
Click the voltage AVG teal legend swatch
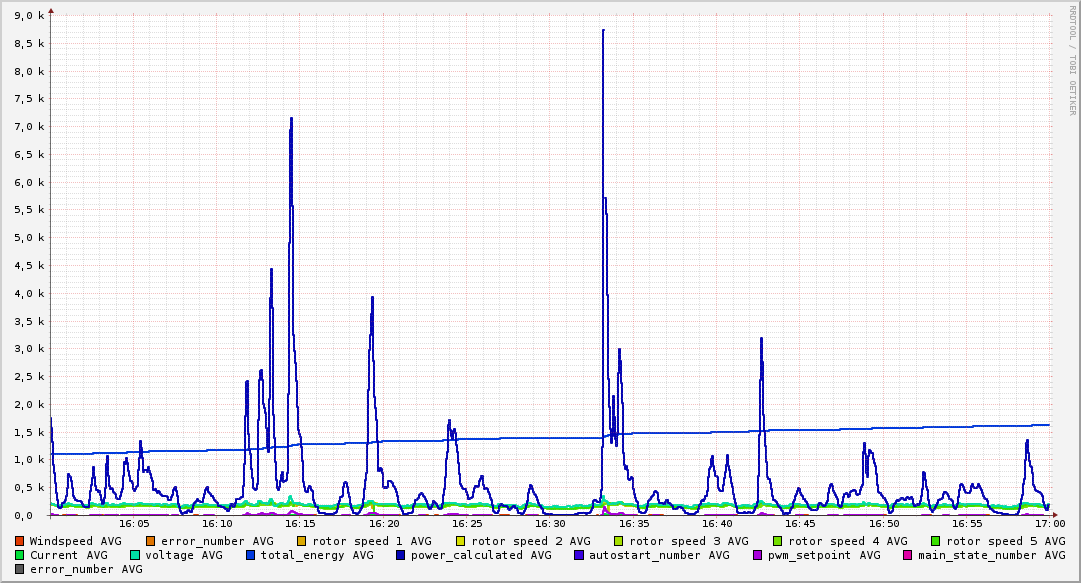coord(134,555)
